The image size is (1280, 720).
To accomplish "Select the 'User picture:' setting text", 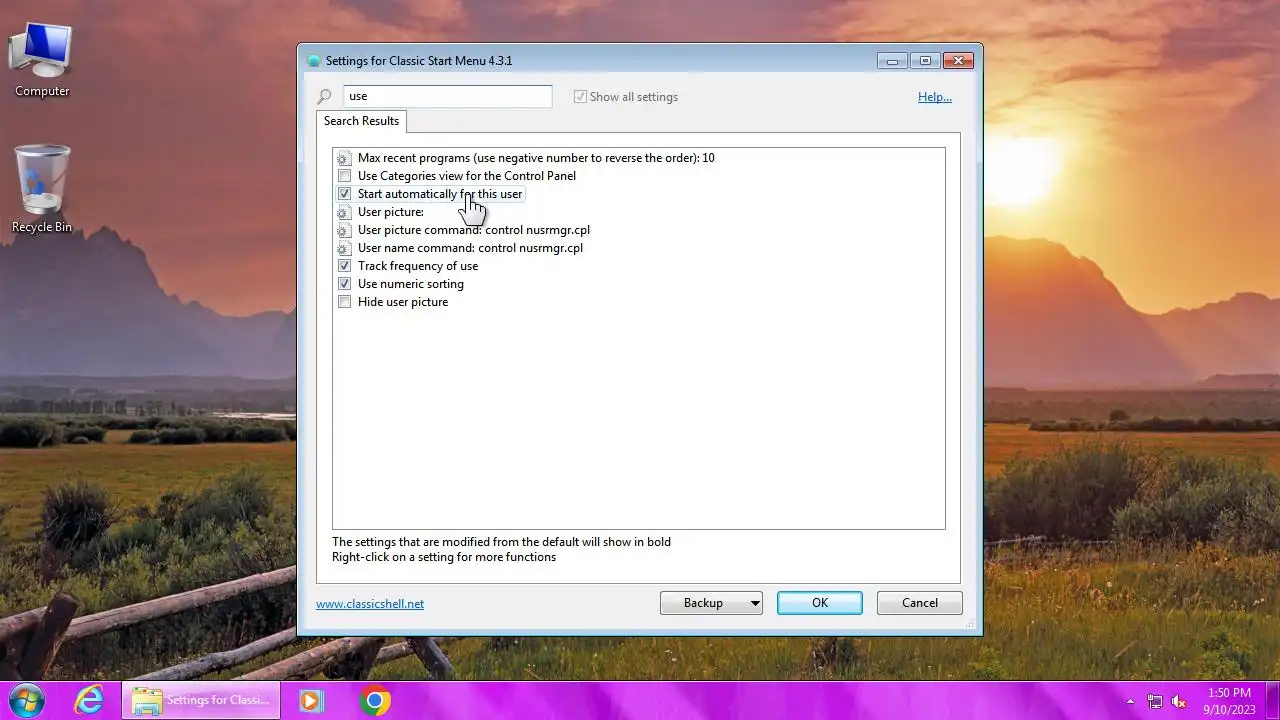I will coord(391,212).
